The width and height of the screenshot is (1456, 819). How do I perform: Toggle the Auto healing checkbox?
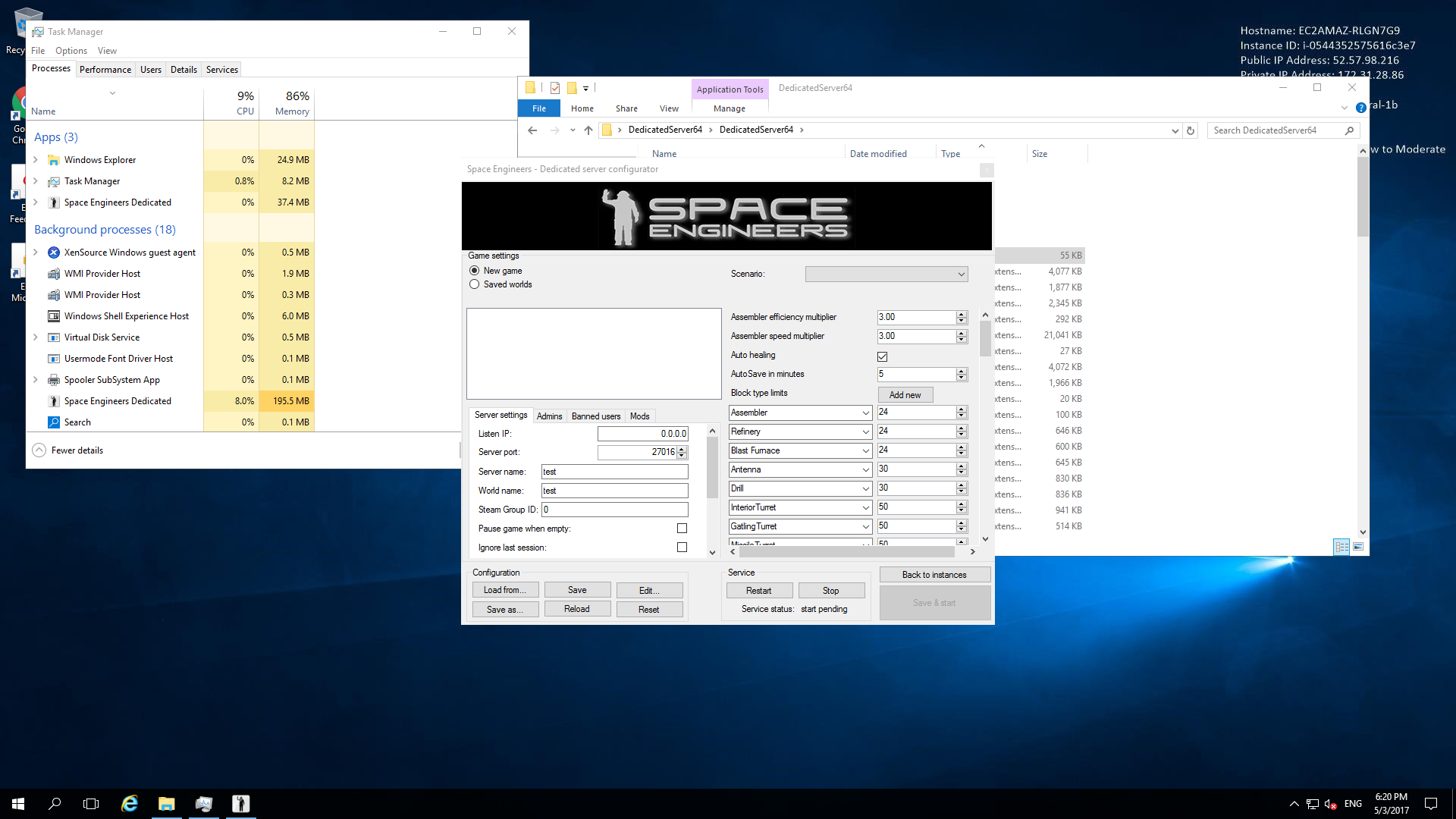883,356
